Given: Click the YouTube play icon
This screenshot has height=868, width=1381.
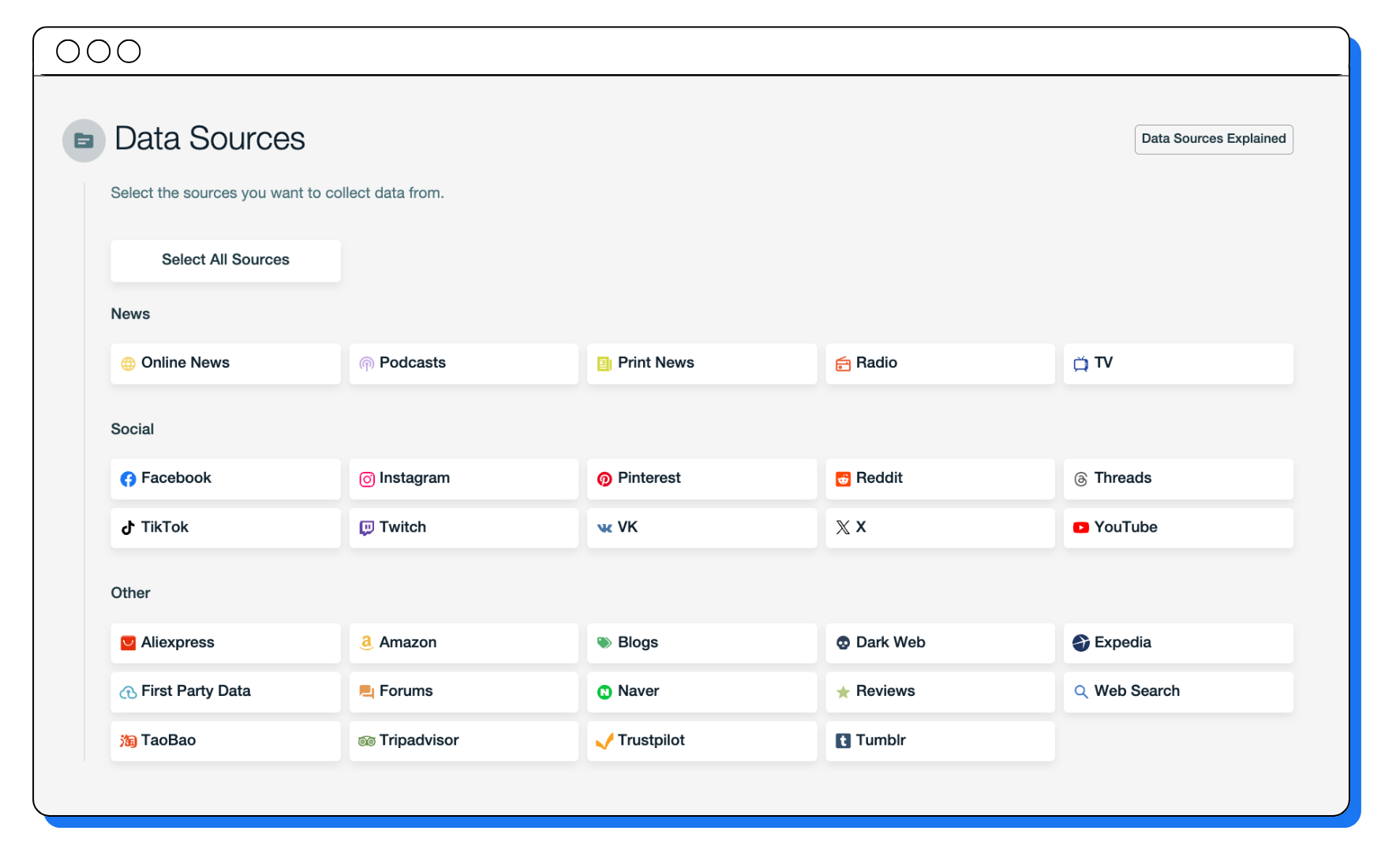Looking at the screenshot, I should [x=1080, y=527].
